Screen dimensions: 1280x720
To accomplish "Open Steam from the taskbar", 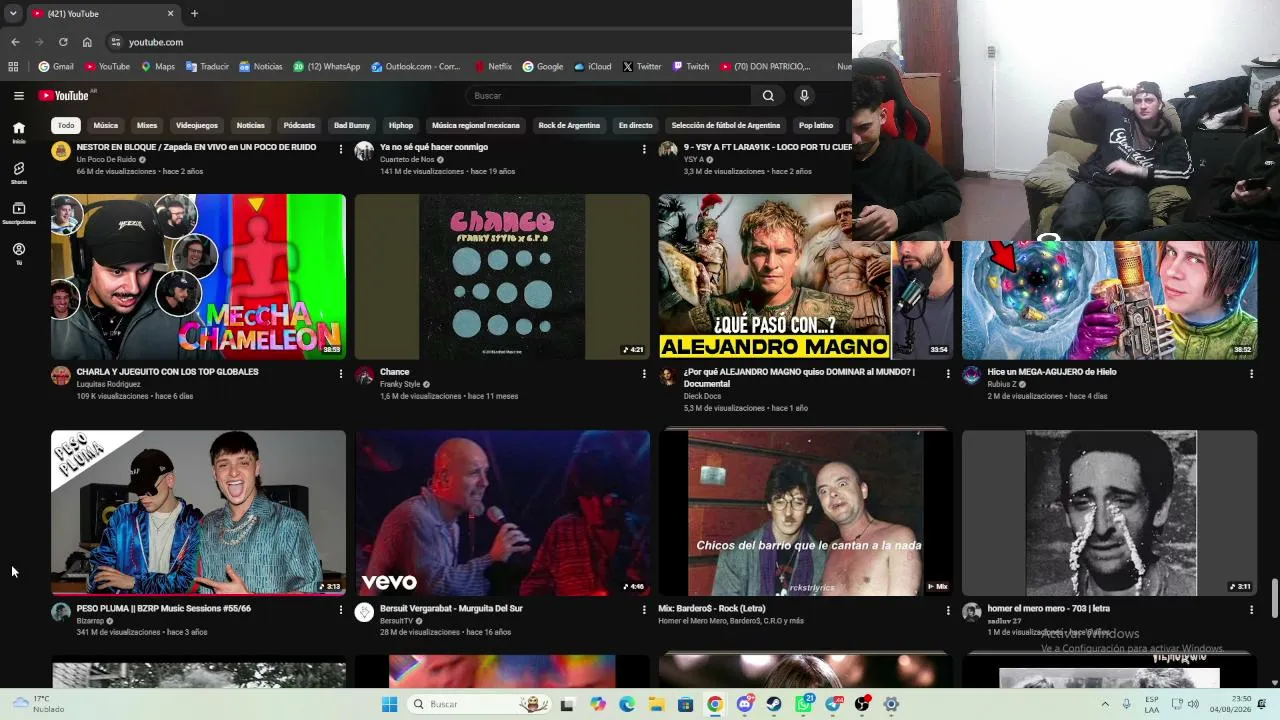I will (x=774, y=704).
